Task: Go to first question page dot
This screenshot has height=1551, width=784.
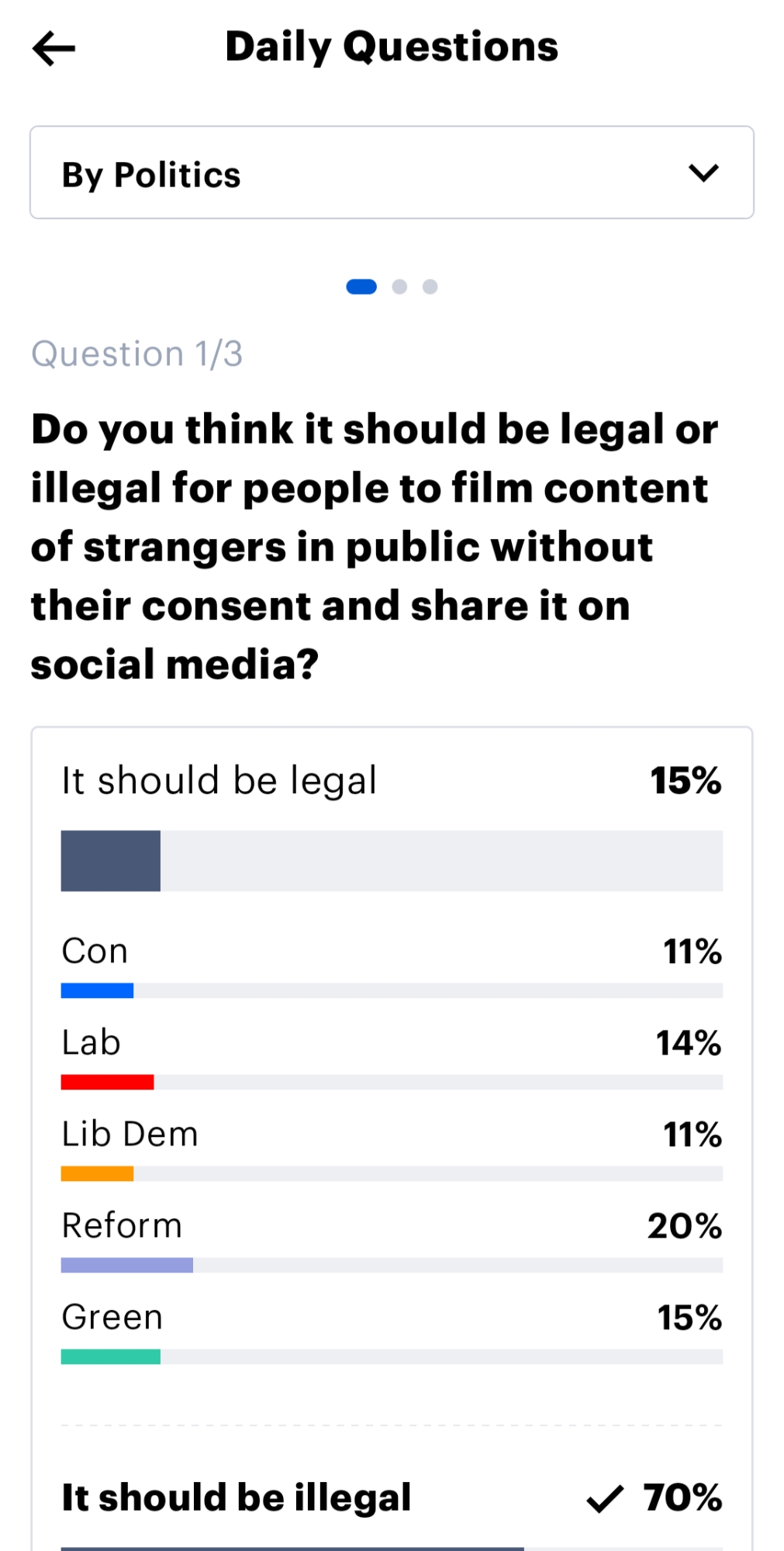Action: coord(361,287)
